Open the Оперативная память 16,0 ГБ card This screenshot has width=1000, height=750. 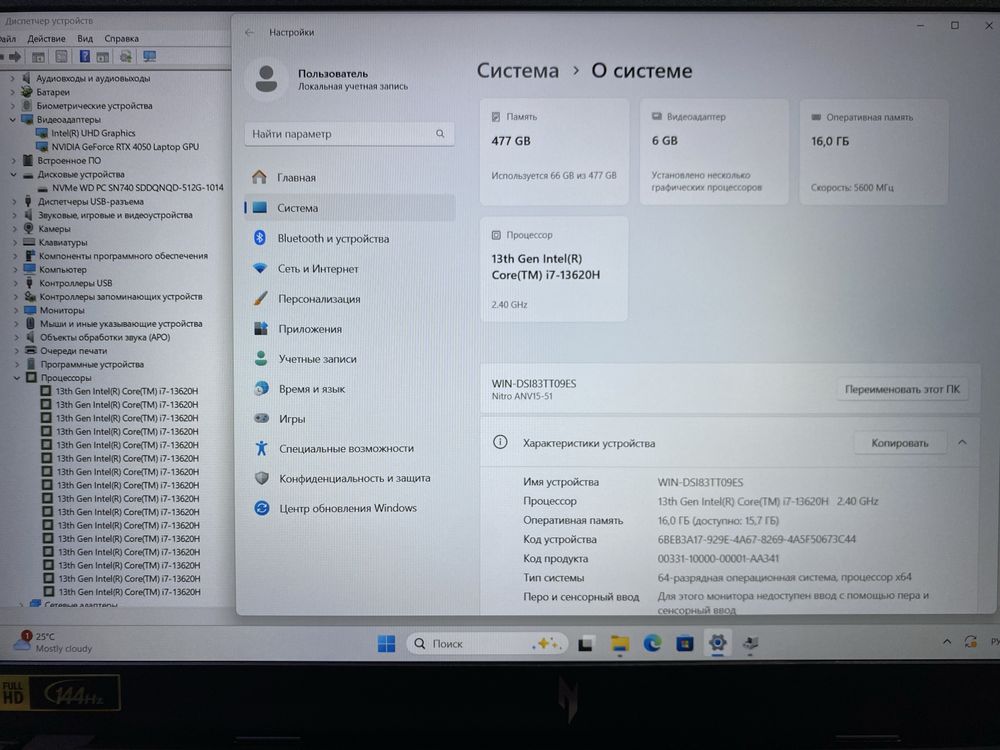pos(873,152)
